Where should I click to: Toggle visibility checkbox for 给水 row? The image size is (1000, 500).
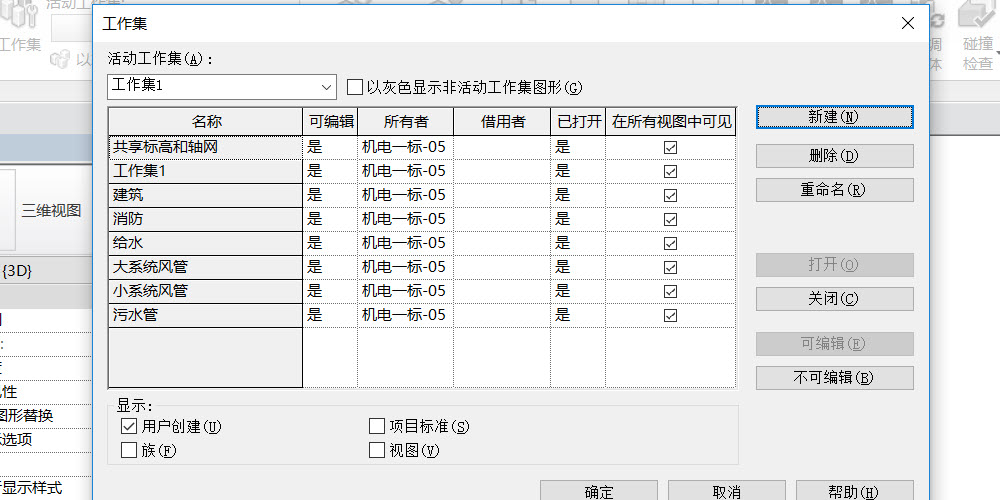click(x=670, y=243)
